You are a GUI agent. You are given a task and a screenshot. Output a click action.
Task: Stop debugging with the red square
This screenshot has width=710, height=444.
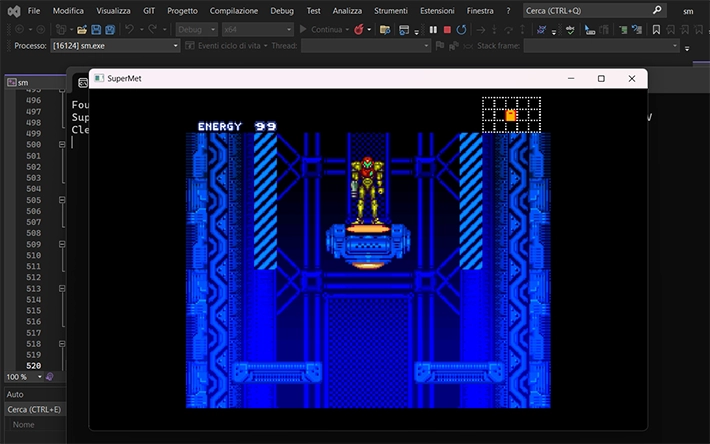[447, 29]
